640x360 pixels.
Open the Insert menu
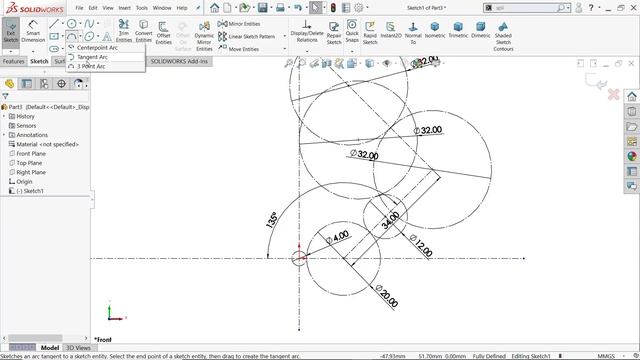(124, 8)
